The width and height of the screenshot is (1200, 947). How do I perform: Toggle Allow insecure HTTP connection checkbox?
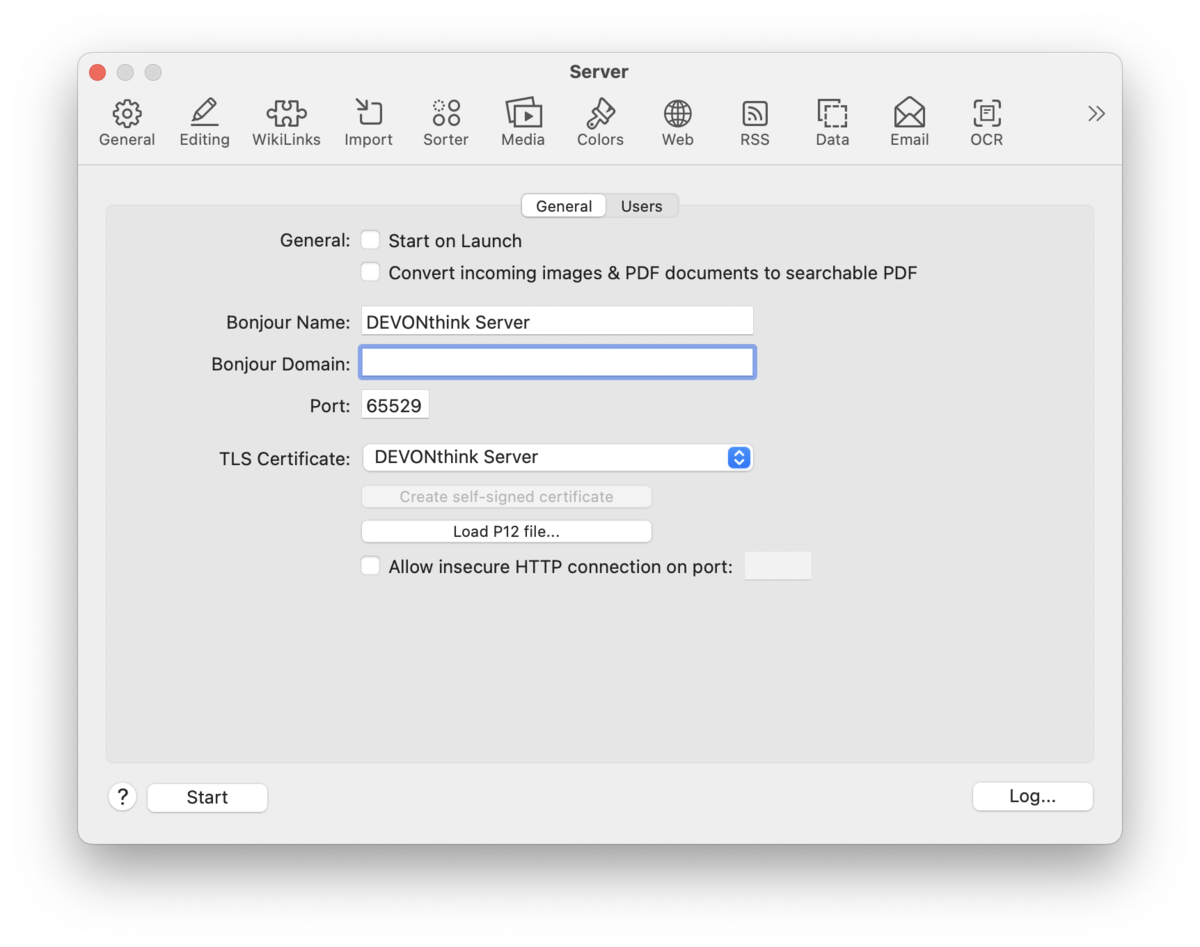[370, 566]
